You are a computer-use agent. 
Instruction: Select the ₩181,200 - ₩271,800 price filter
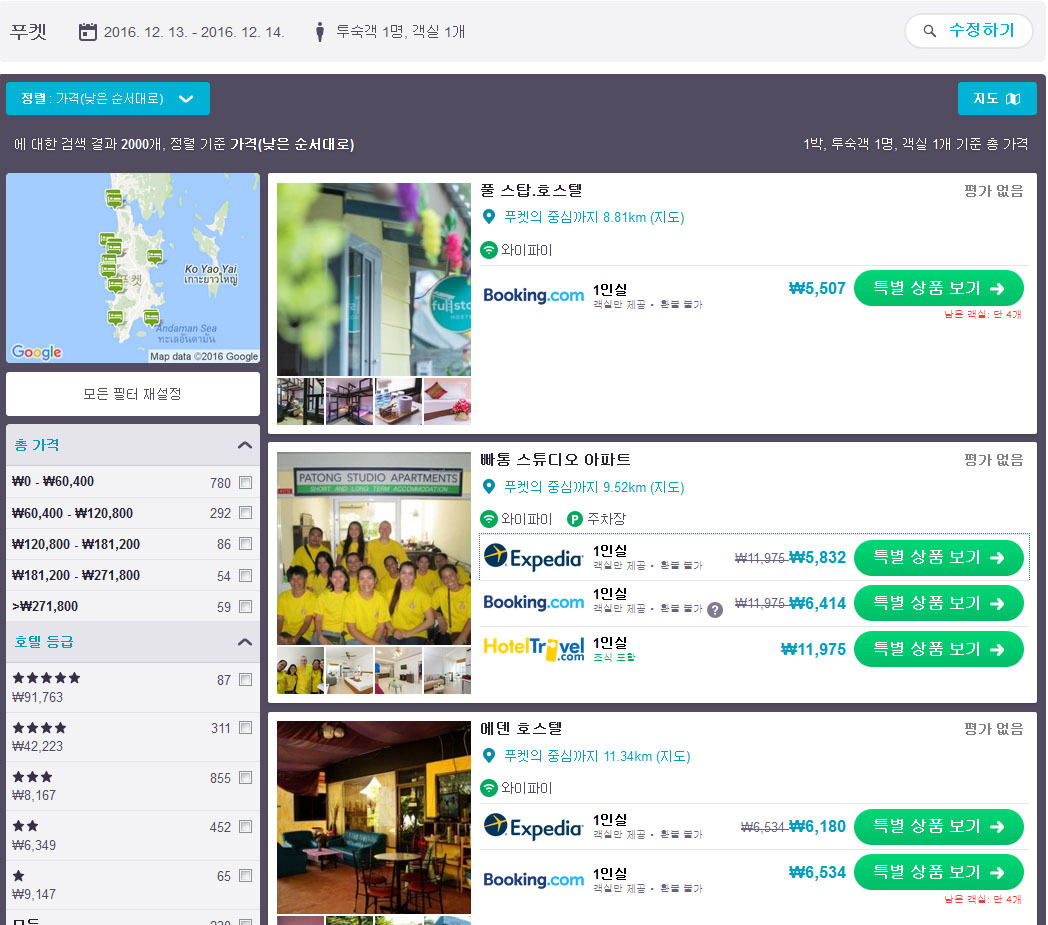245,575
